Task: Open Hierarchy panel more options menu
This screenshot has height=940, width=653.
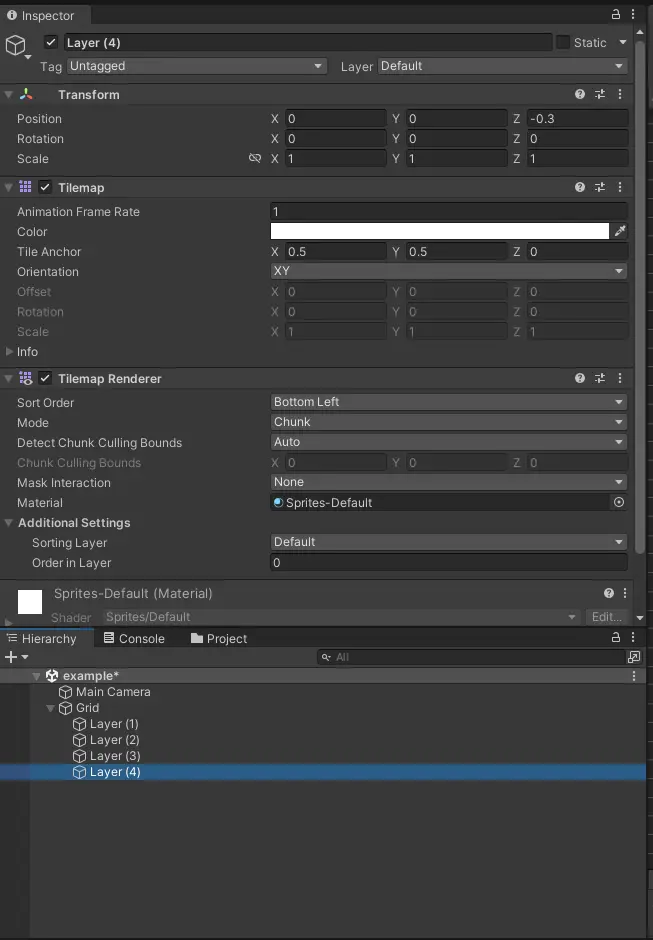Action: tap(633, 638)
